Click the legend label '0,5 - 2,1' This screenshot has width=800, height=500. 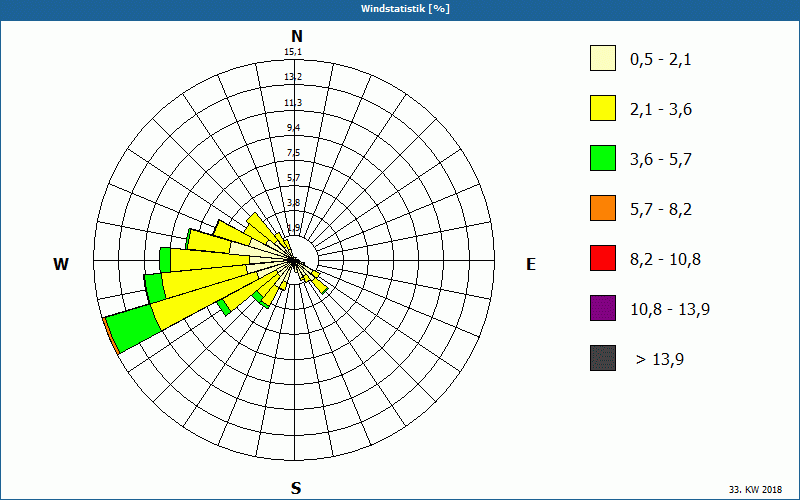[x=661, y=60]
